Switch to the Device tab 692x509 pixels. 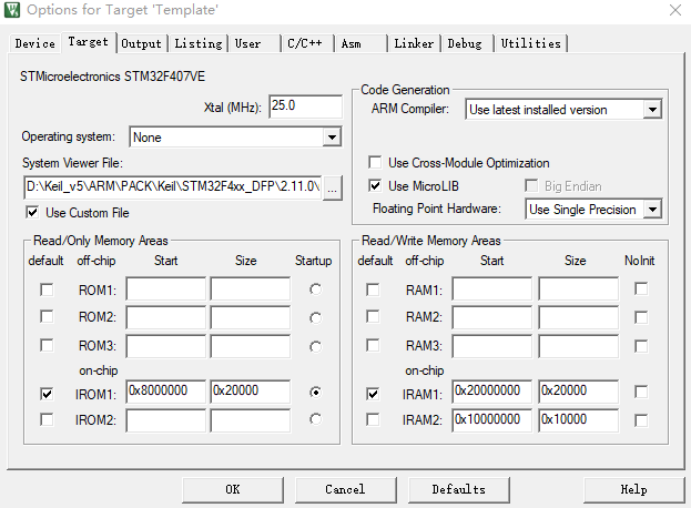pos(35,44)
